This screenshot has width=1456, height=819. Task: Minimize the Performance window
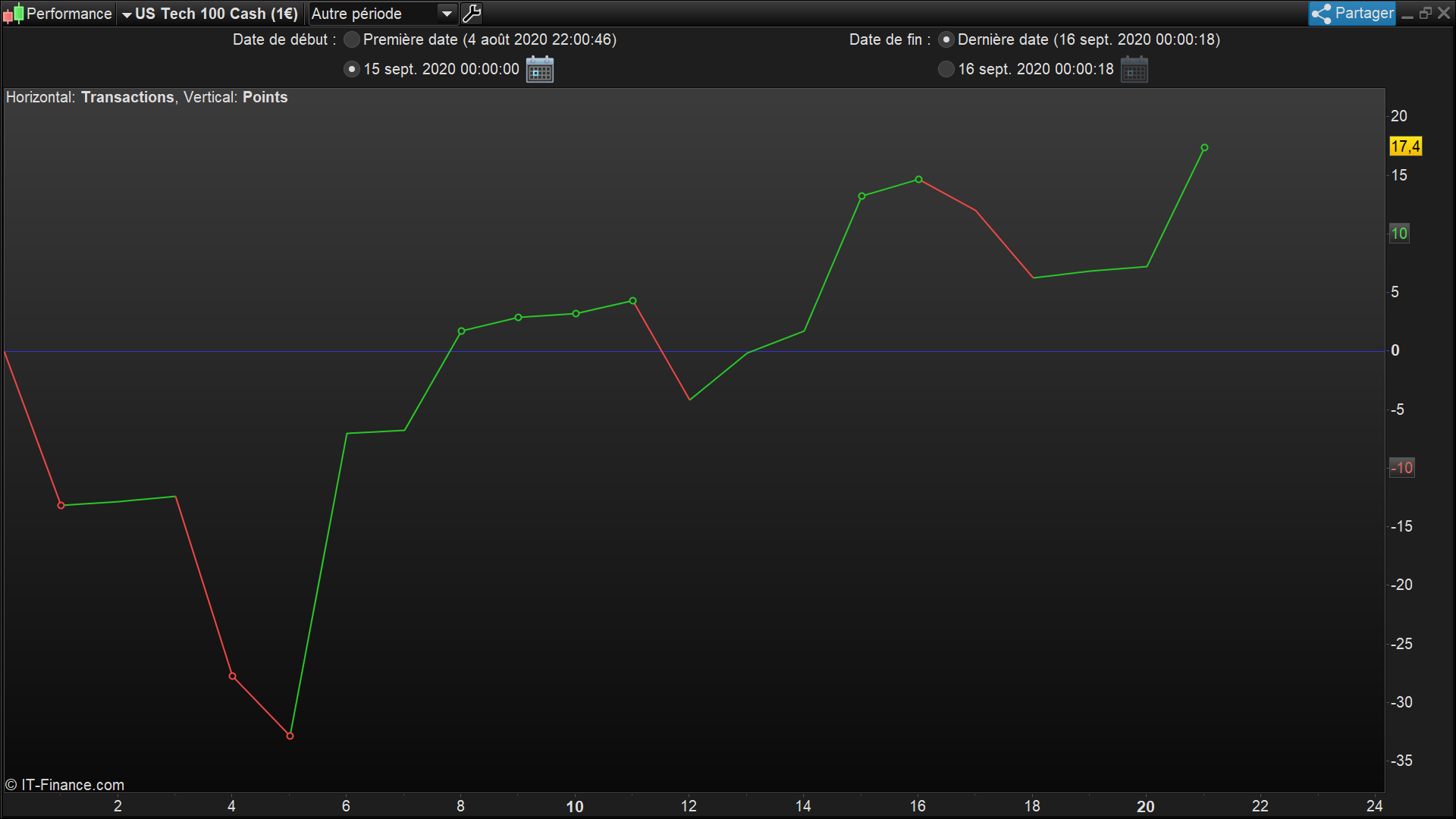tap(1407, 14)
